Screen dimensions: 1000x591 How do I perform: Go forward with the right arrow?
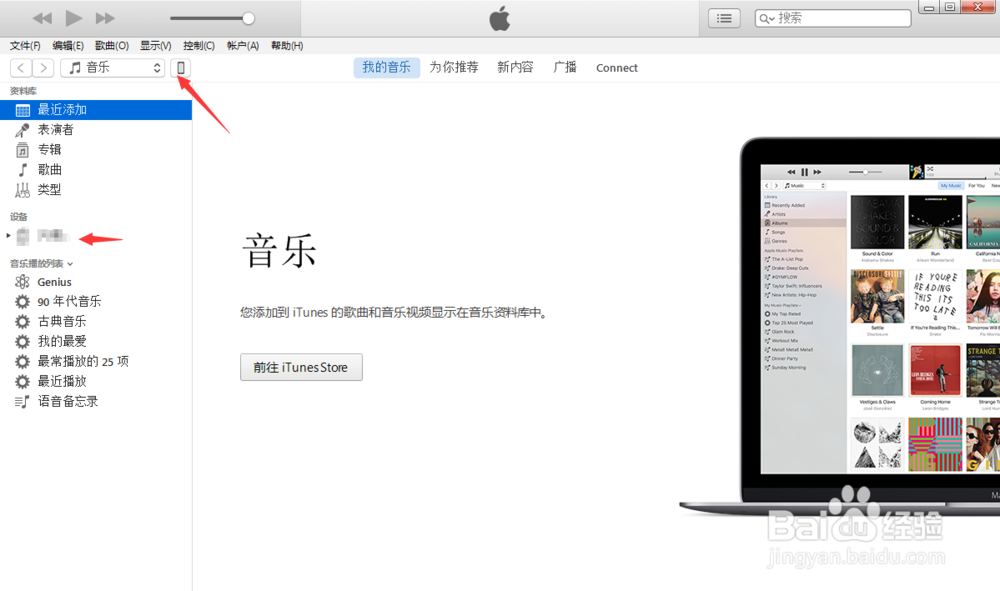[x=43, y=68]
